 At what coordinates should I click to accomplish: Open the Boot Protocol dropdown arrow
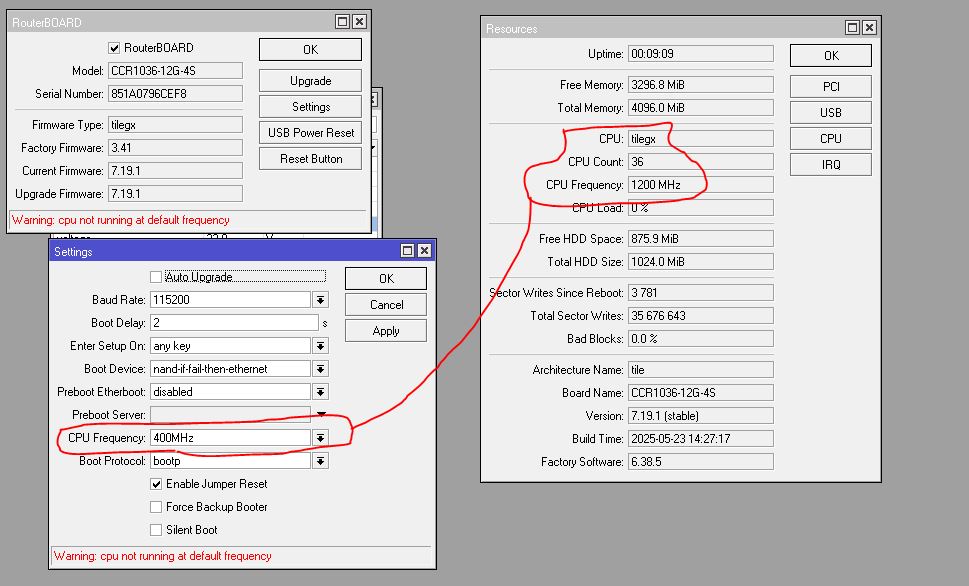click(x=320, y=461)
